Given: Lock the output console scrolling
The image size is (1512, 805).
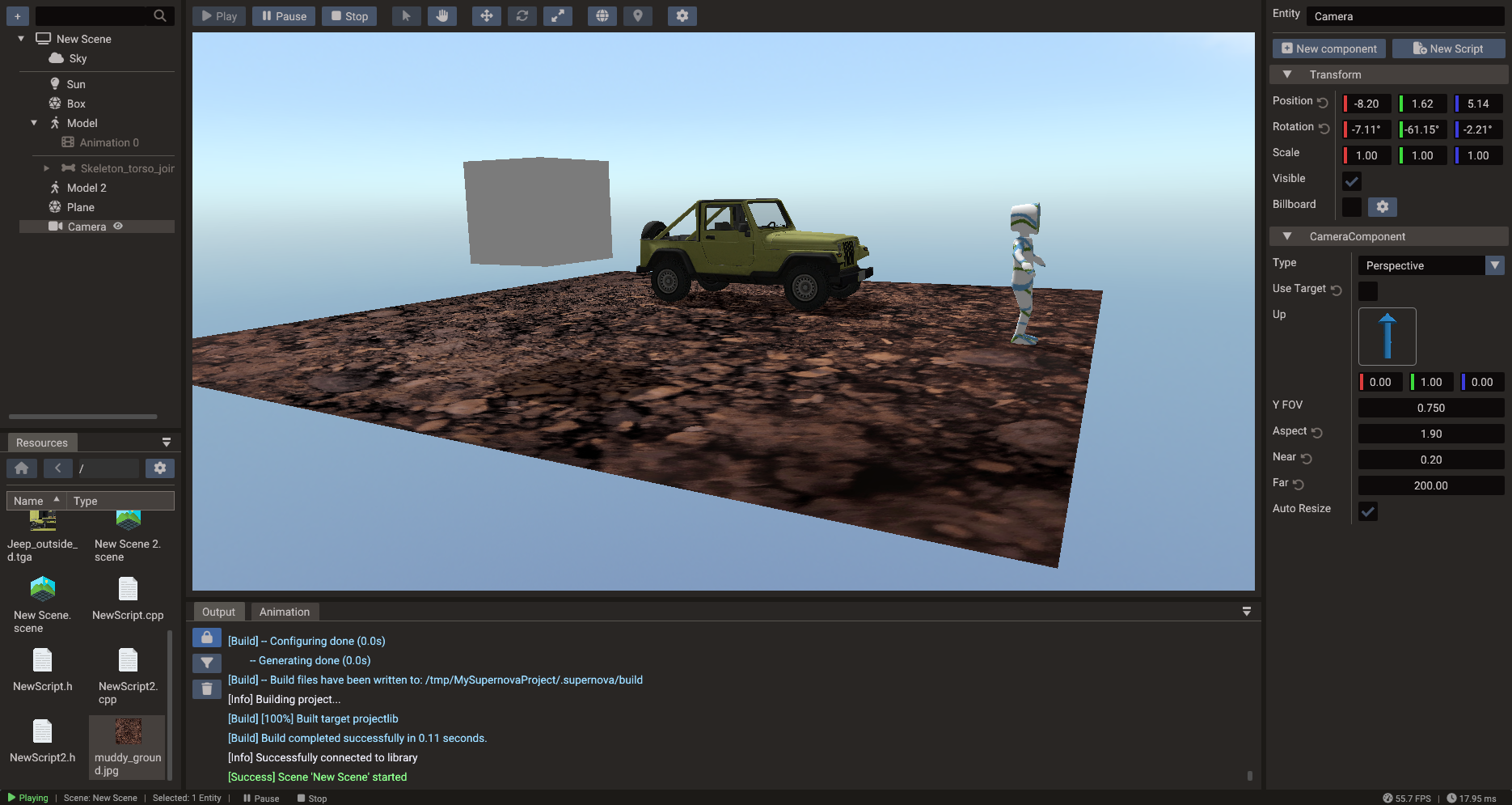Looking at the screenshot, I should (207, 638).
